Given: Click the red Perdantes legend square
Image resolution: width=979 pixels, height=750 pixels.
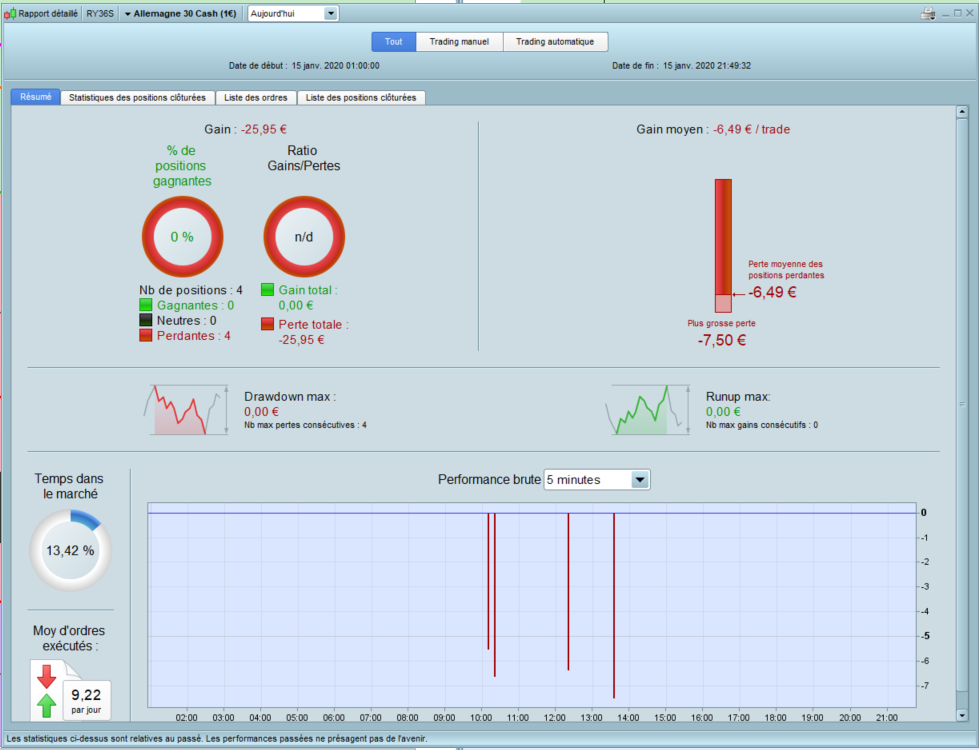Looking at the screenshot, I should [145, 335].
